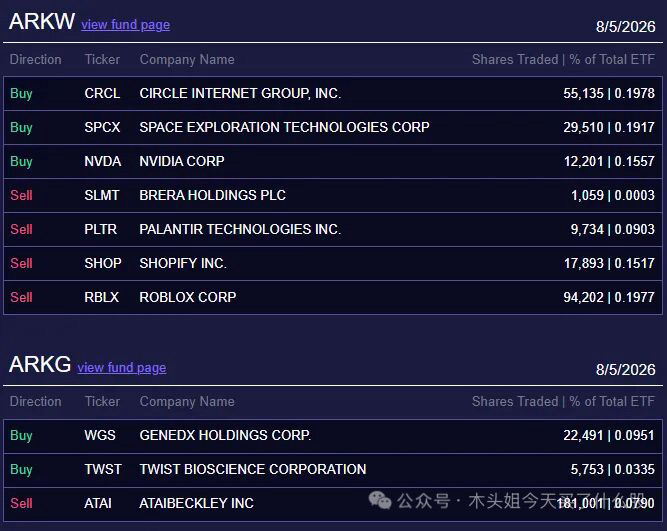
Task: Click Buy in the CRCL row
Action: pos(21,94)
